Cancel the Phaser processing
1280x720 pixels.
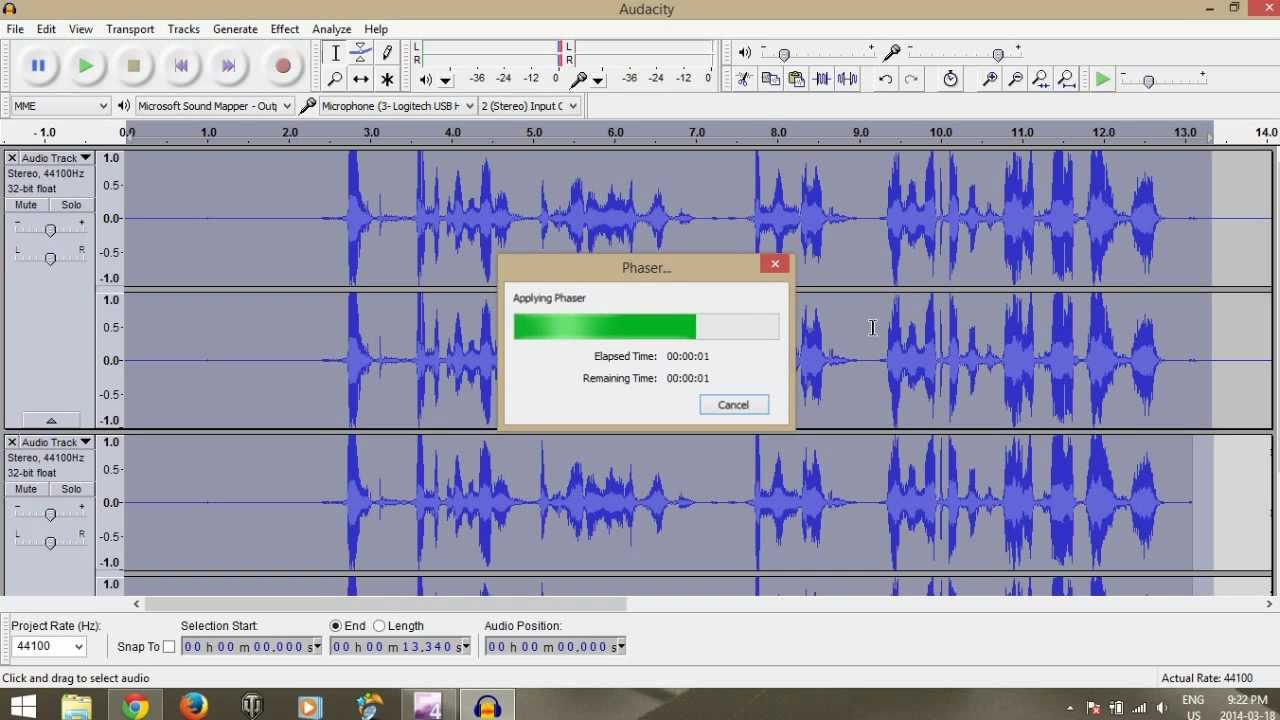click(x=733, y=405)
